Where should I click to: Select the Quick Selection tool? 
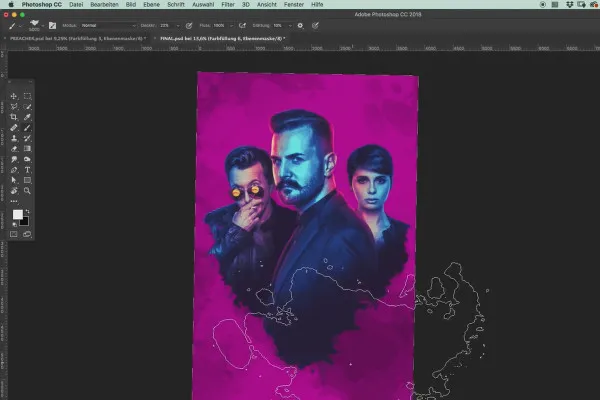pyautogui.click(x=27, y=107)
